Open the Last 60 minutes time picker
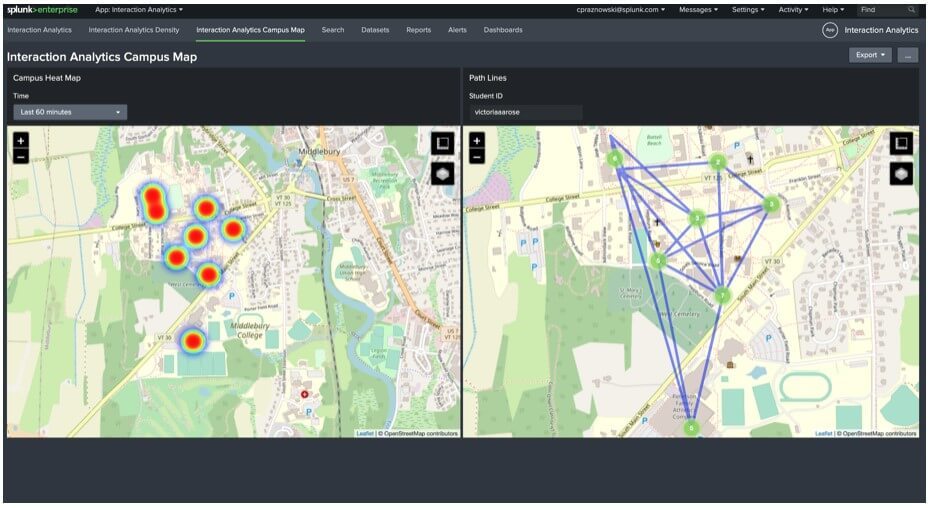932x508 pixels. click(70, 112)
